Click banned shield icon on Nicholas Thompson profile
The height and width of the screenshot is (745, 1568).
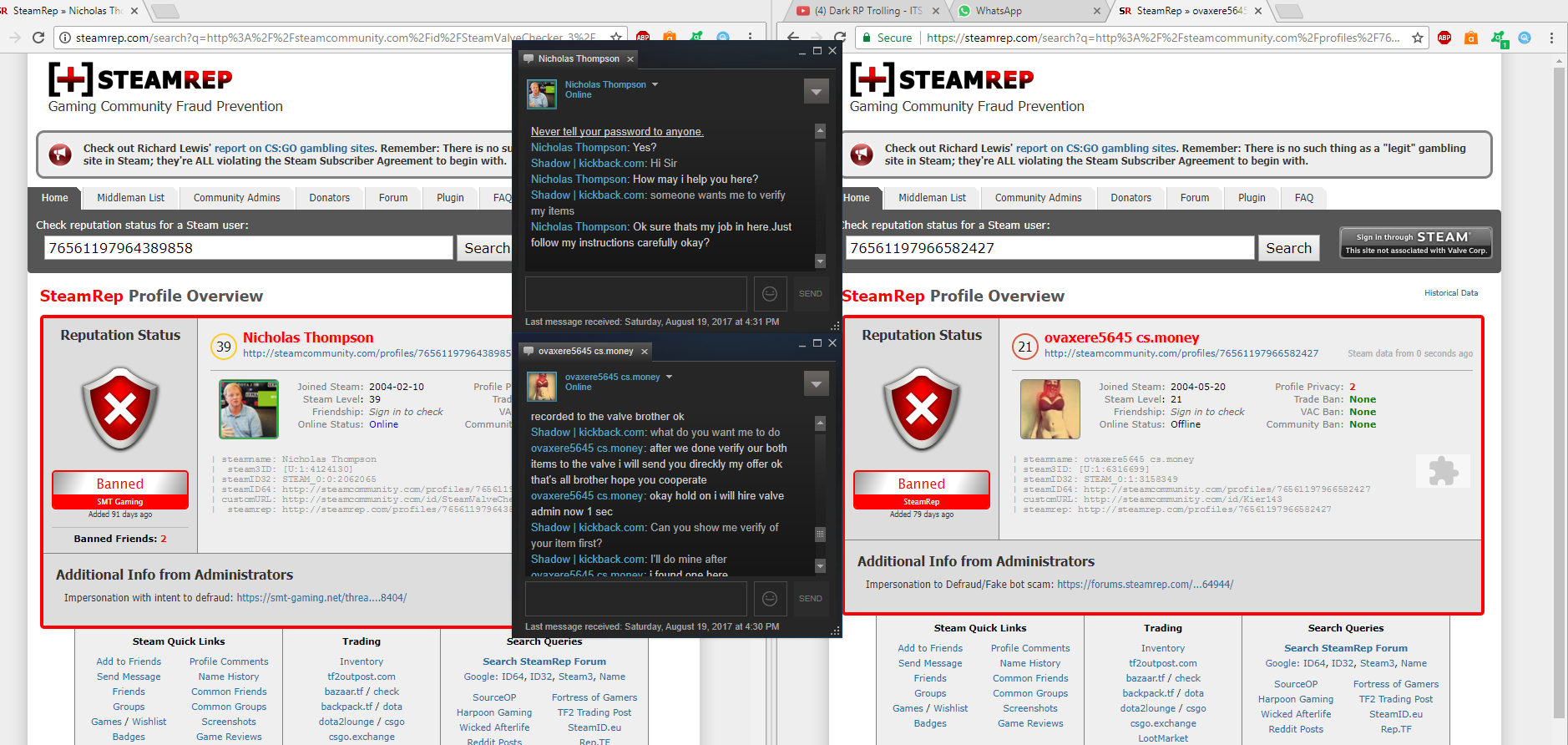120,408
